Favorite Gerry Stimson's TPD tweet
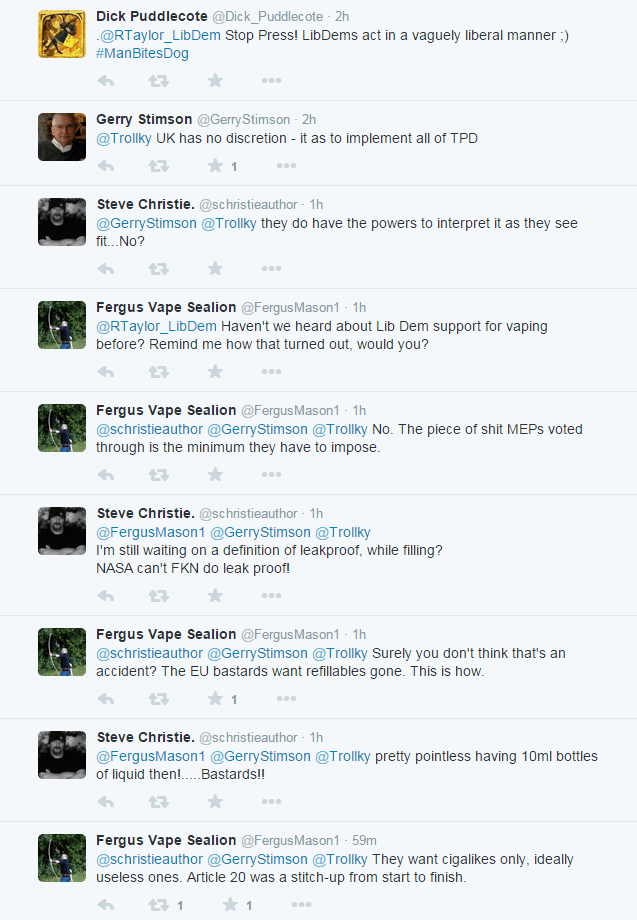The height and width of the screenshot is (920, 637). [x=215, y=165]
